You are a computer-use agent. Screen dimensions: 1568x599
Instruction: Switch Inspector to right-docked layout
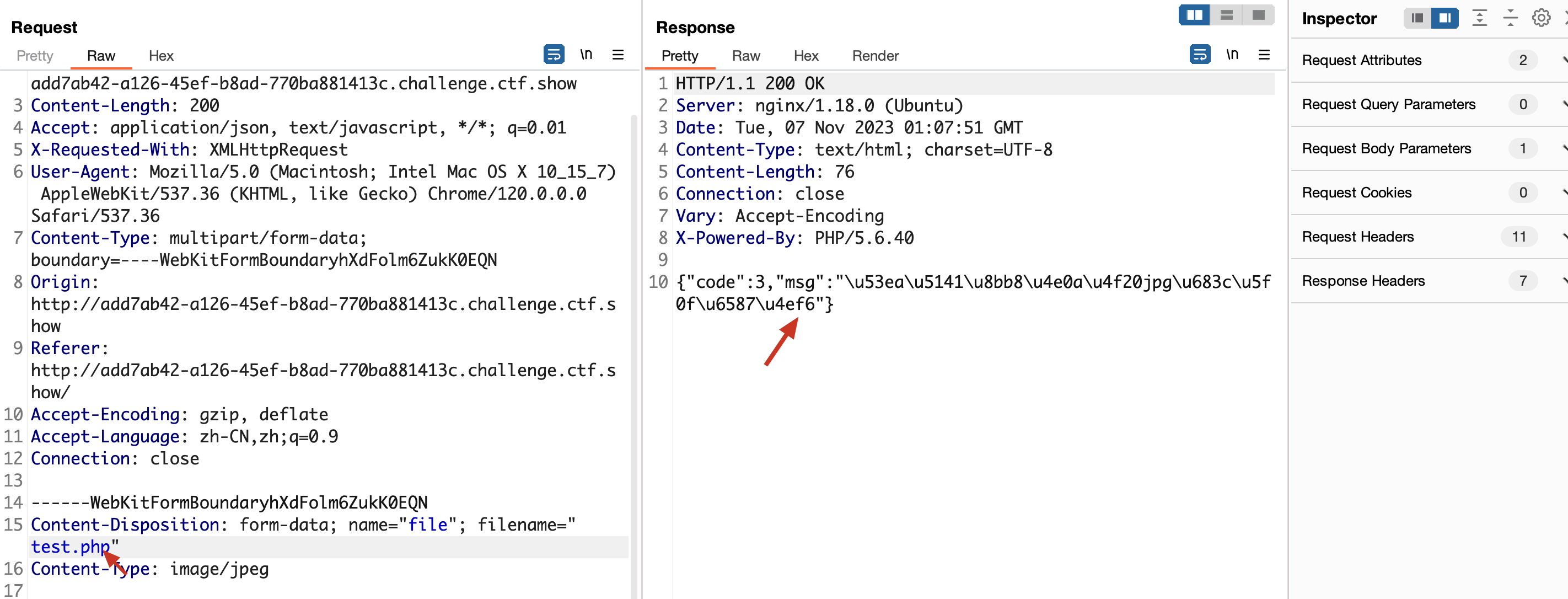click(1445, 18)
